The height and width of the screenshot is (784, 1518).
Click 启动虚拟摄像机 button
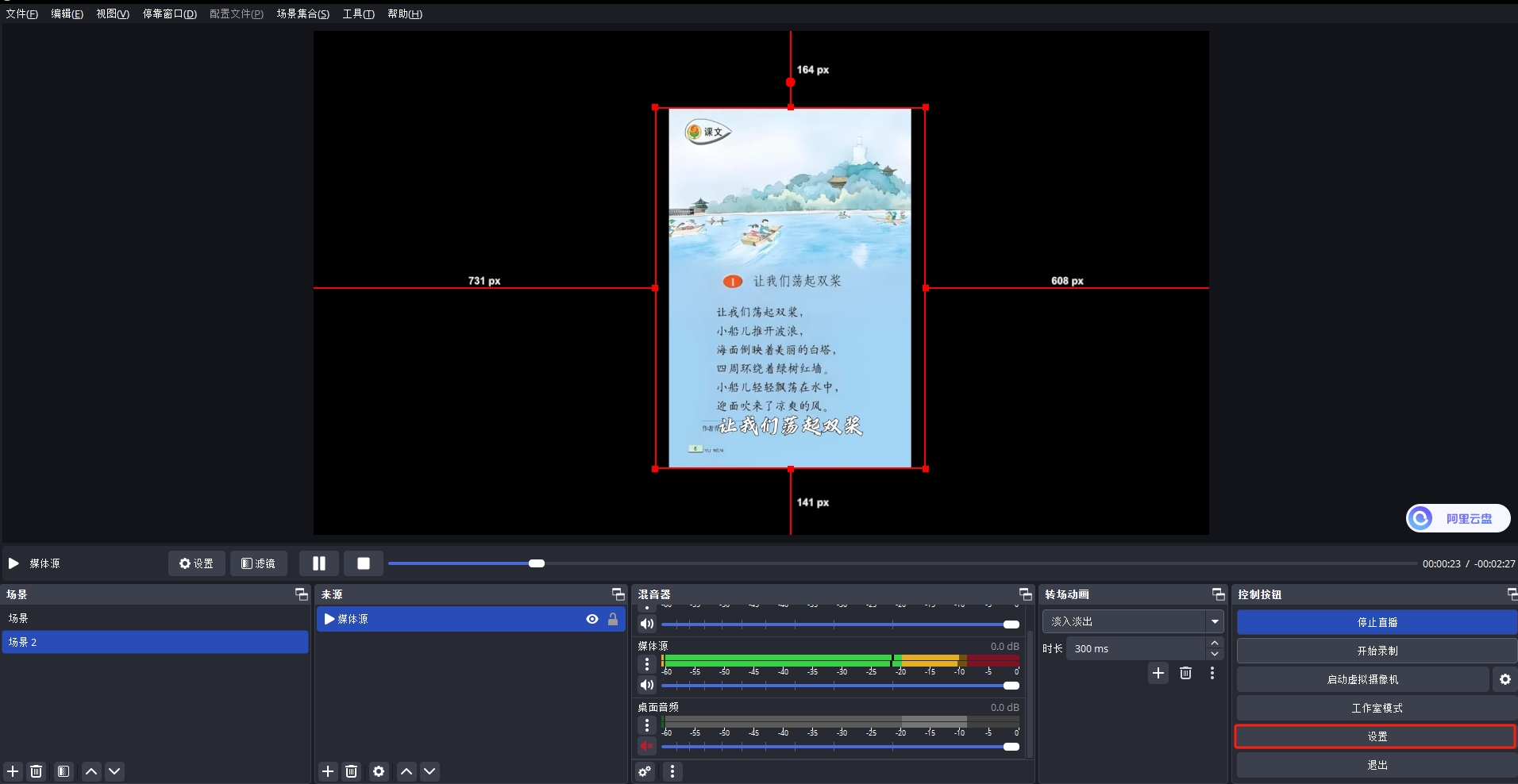click(x=1362, y=679)
